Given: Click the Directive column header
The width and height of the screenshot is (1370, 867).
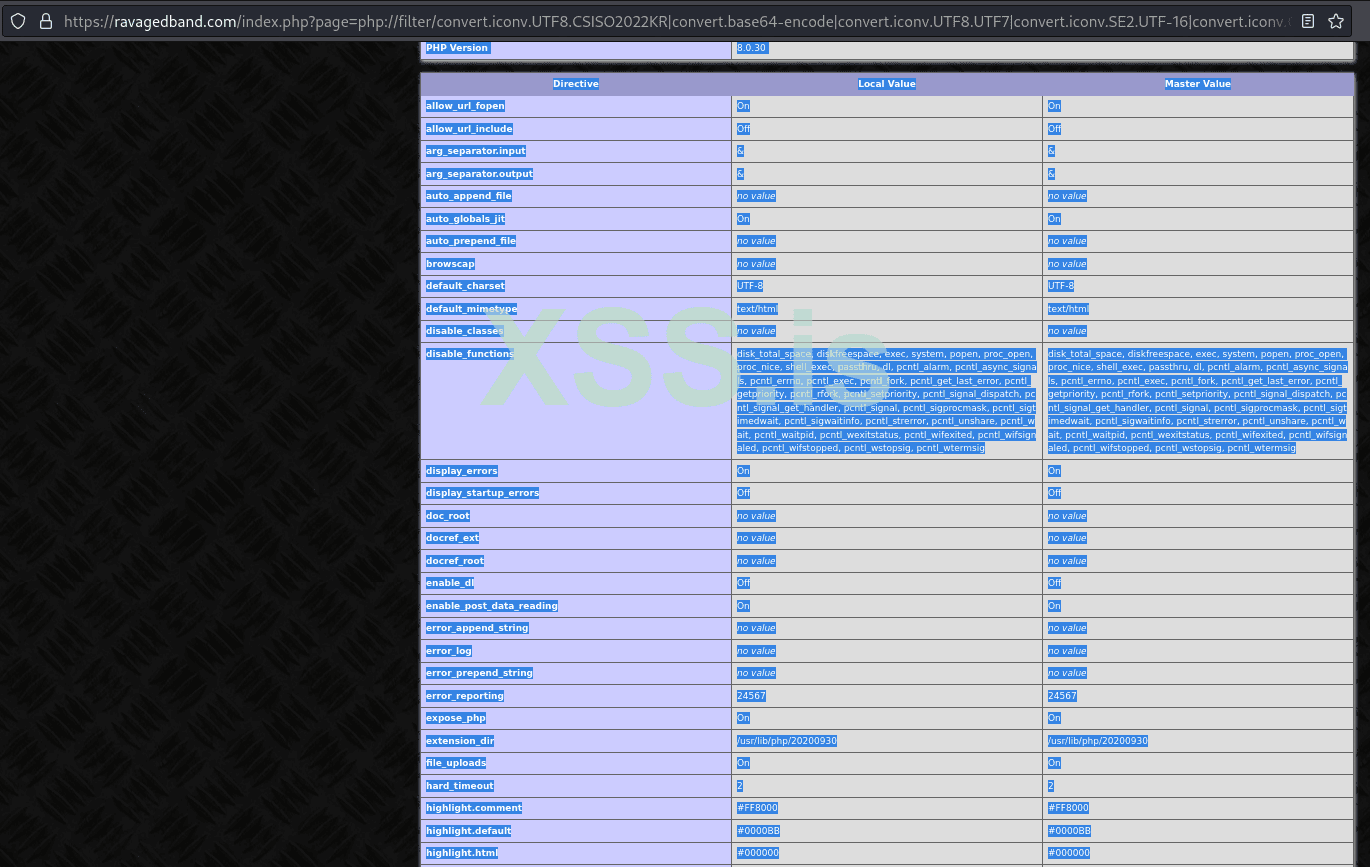Looking at the screenshot, I should coord(575,83).
